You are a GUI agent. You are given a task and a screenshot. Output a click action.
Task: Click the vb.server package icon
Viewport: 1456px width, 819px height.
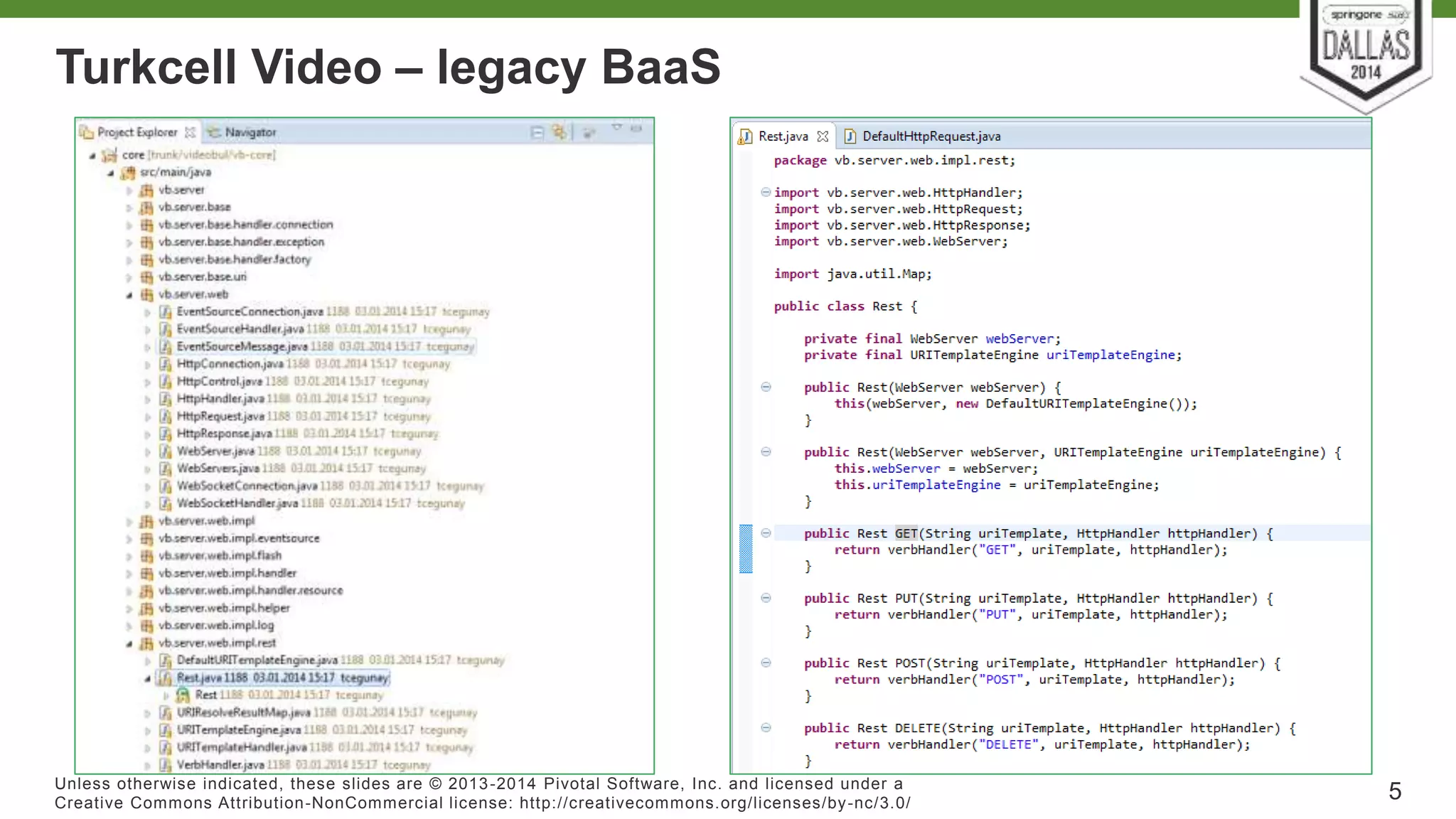[146, 190]
